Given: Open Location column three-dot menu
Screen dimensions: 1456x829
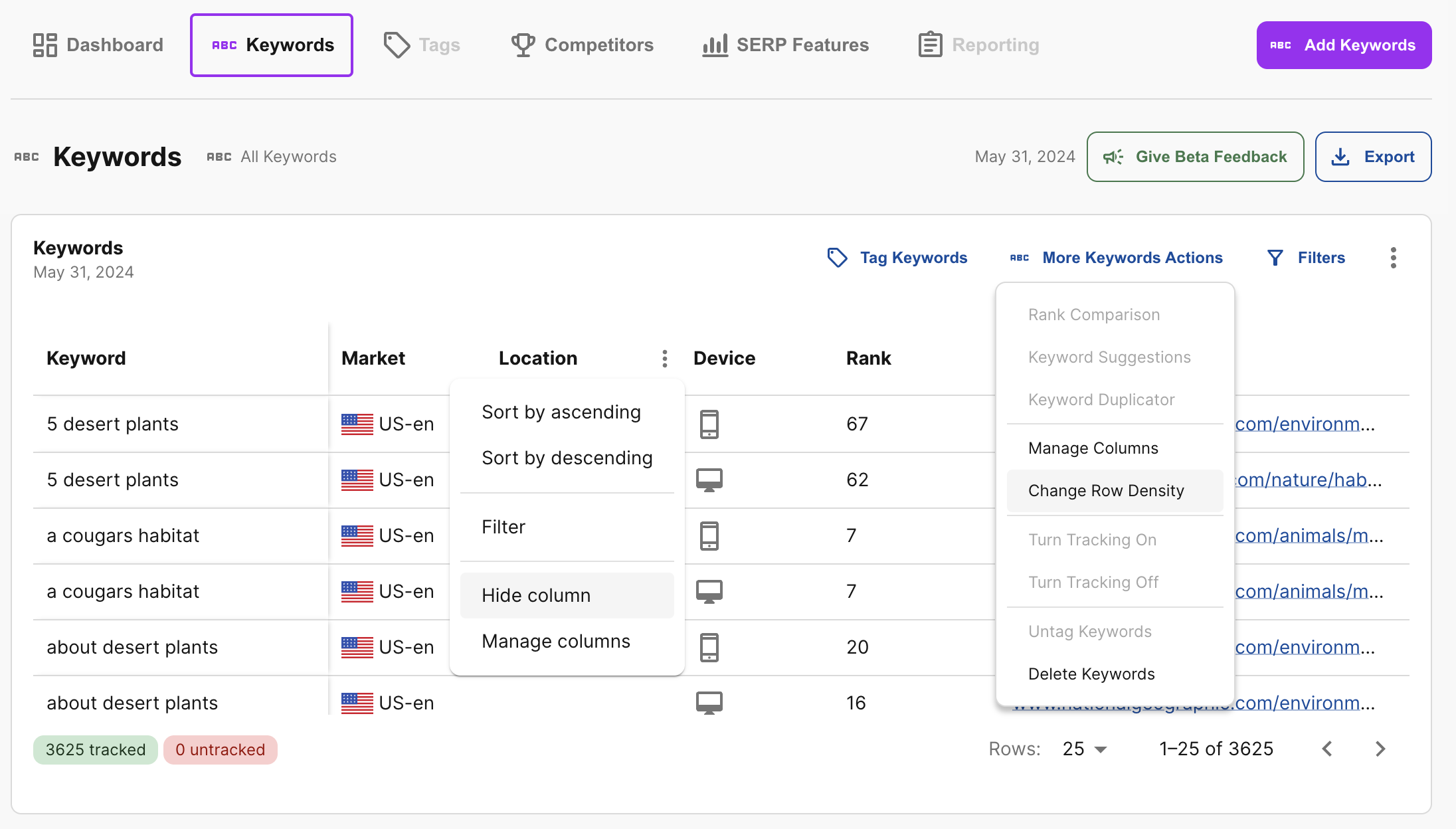Looking at the screenshot, I should (664, 359).
